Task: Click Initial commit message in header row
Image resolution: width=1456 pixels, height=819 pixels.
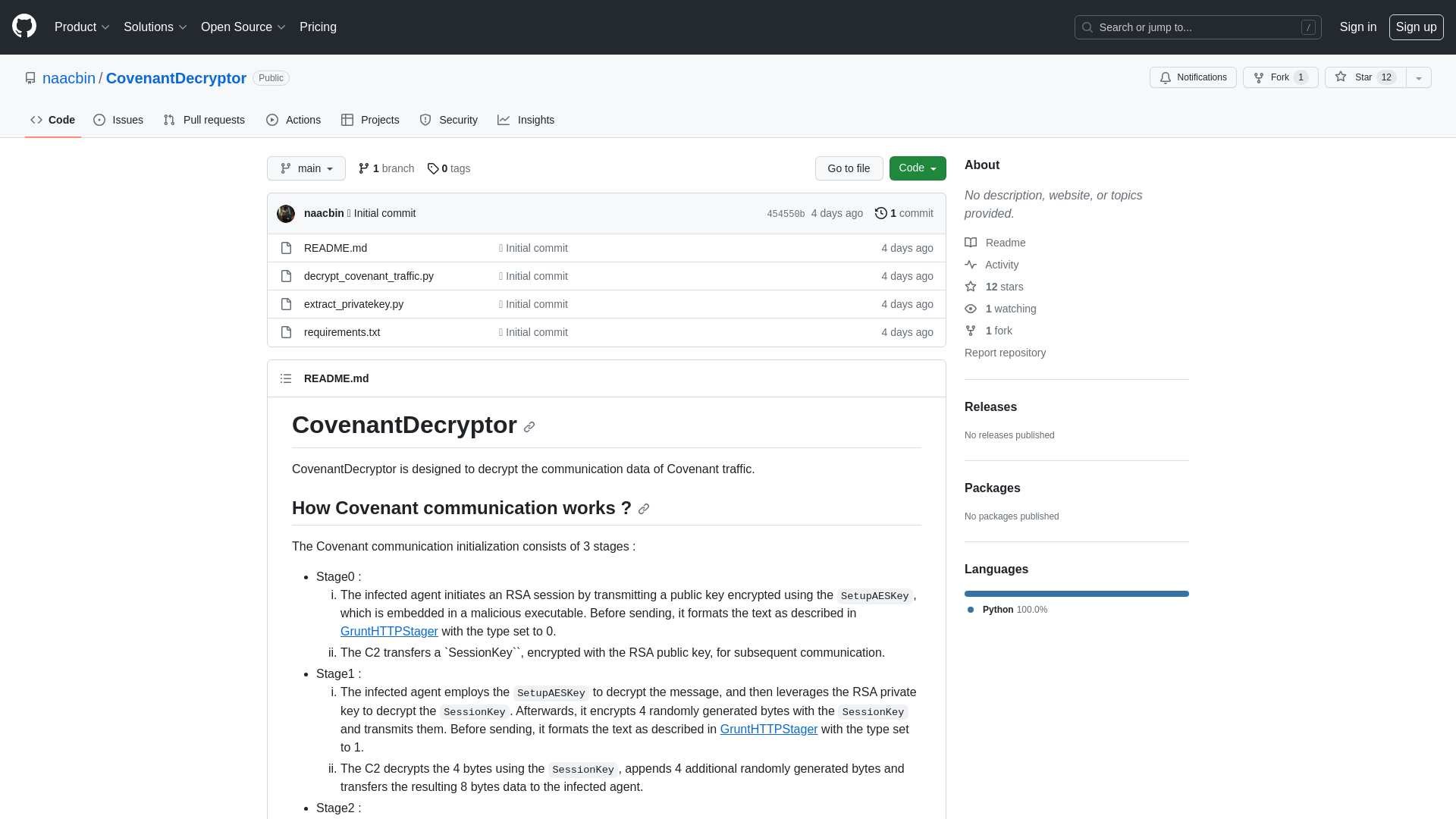Action: tap(381, 213)
